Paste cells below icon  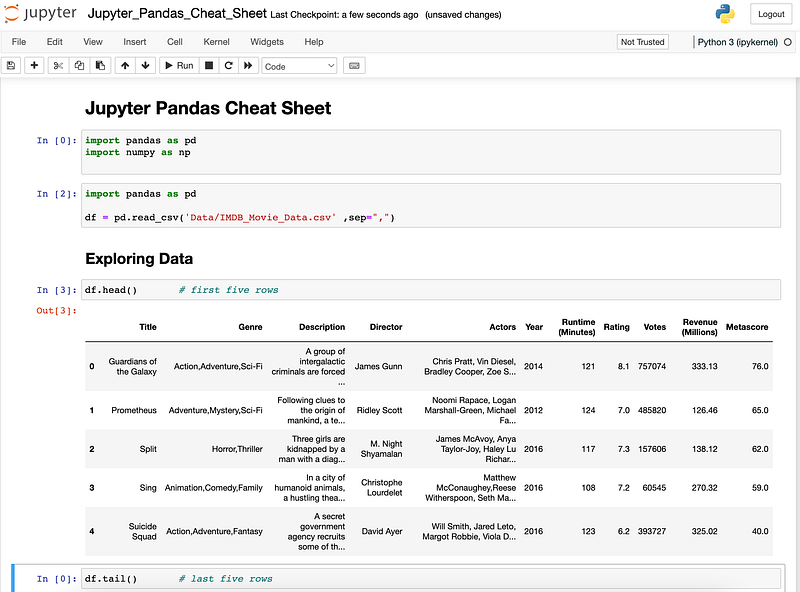101,66
